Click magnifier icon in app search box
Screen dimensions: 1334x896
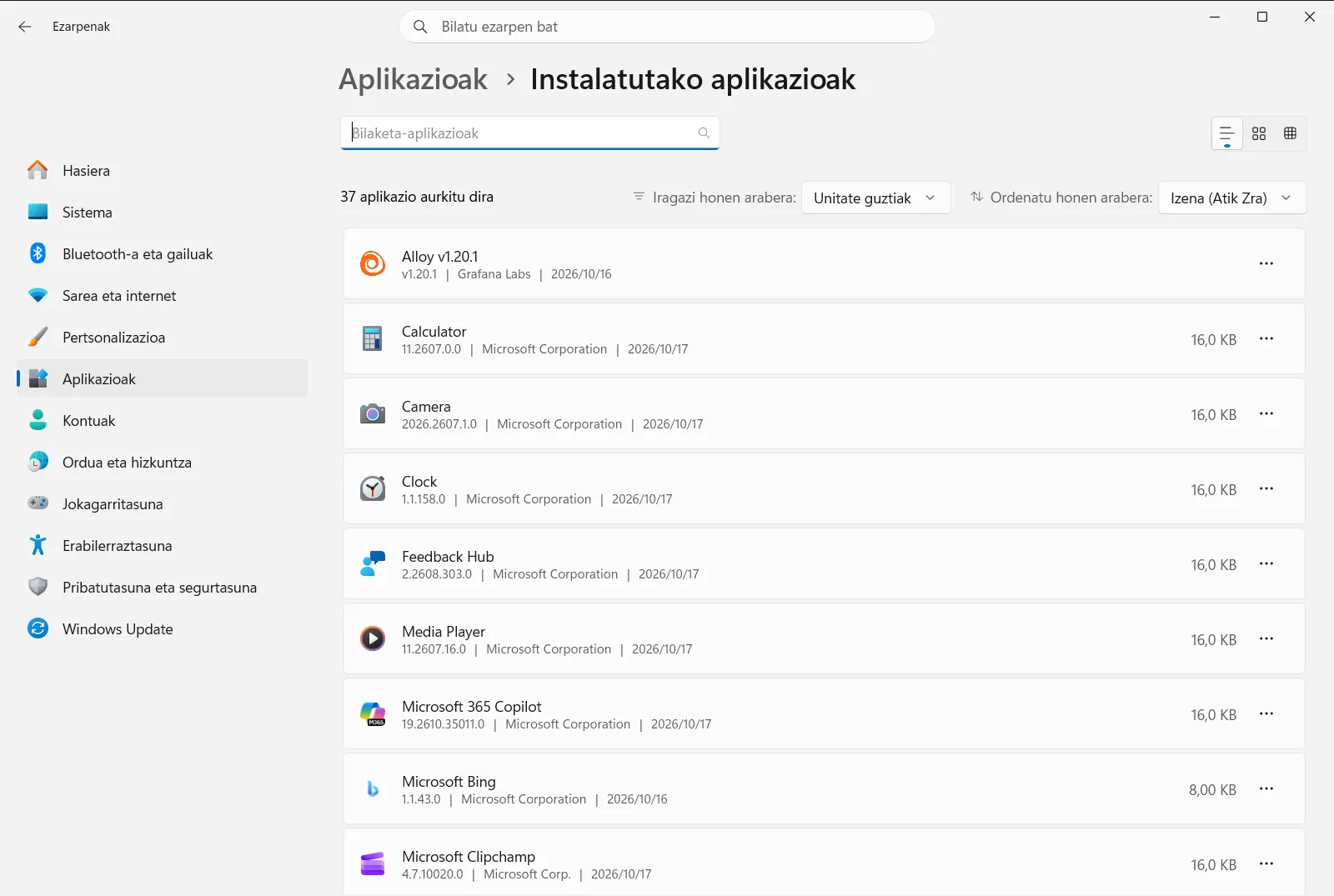click(704, 133)
